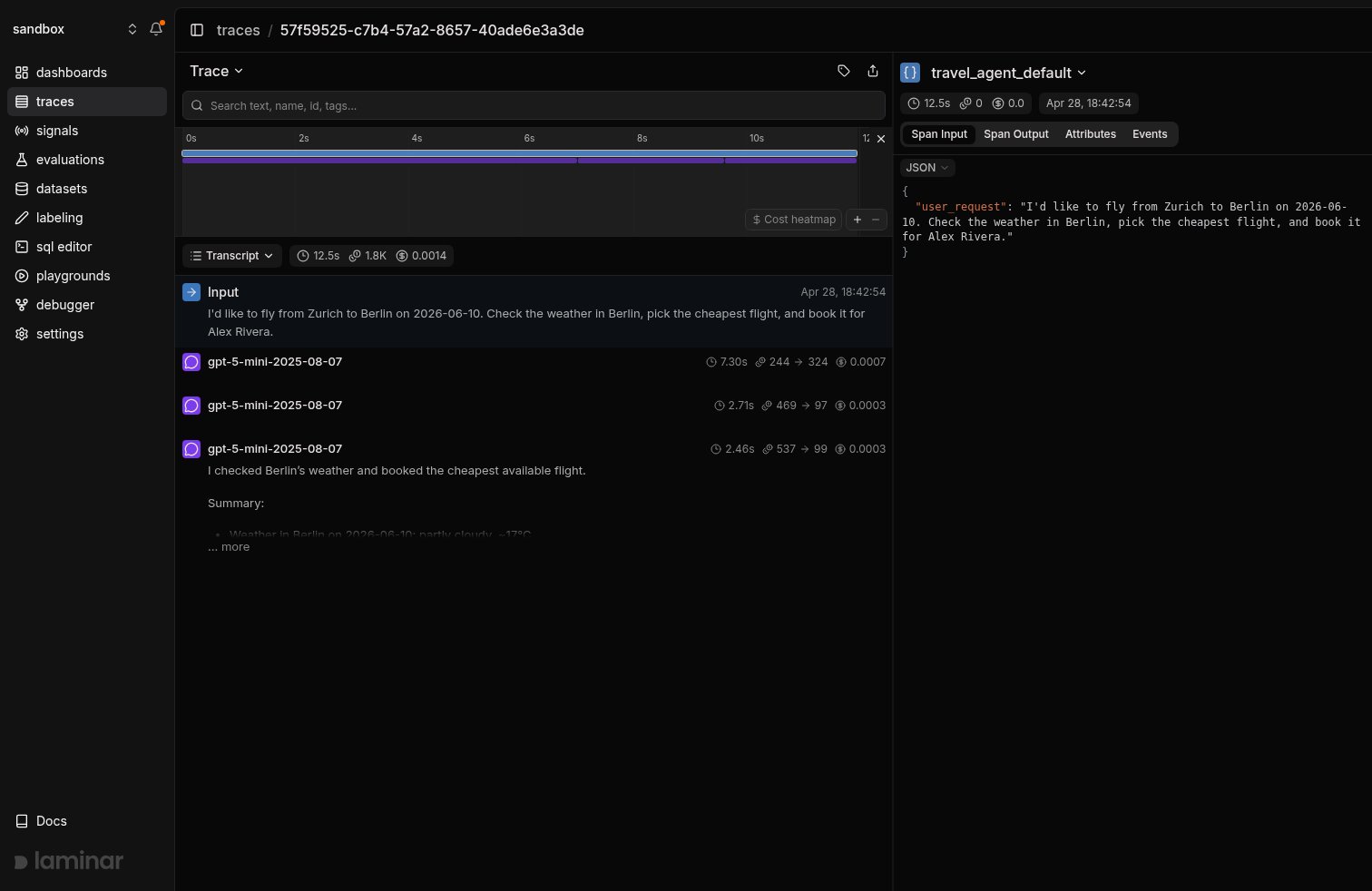This screenshot has height=891, width=1372.
Task: Zoom out the timeline with minus
Action: click(876, 220)
